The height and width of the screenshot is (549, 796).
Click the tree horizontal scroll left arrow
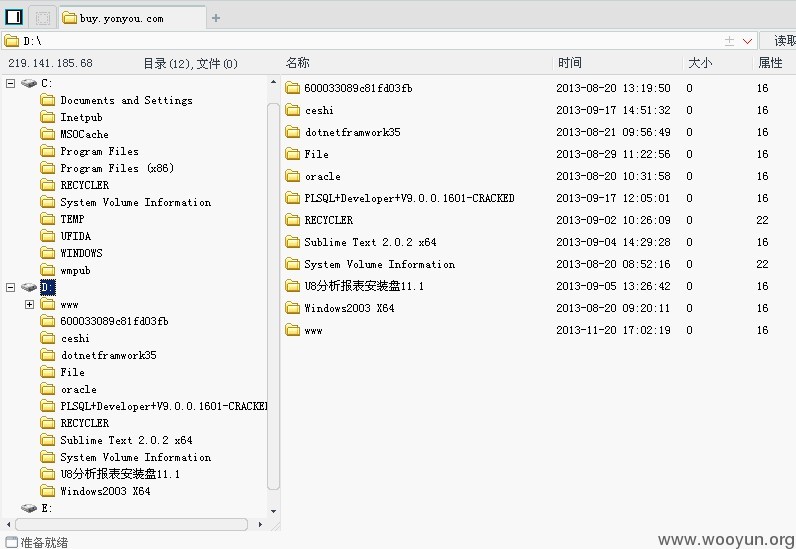(8, 524)
